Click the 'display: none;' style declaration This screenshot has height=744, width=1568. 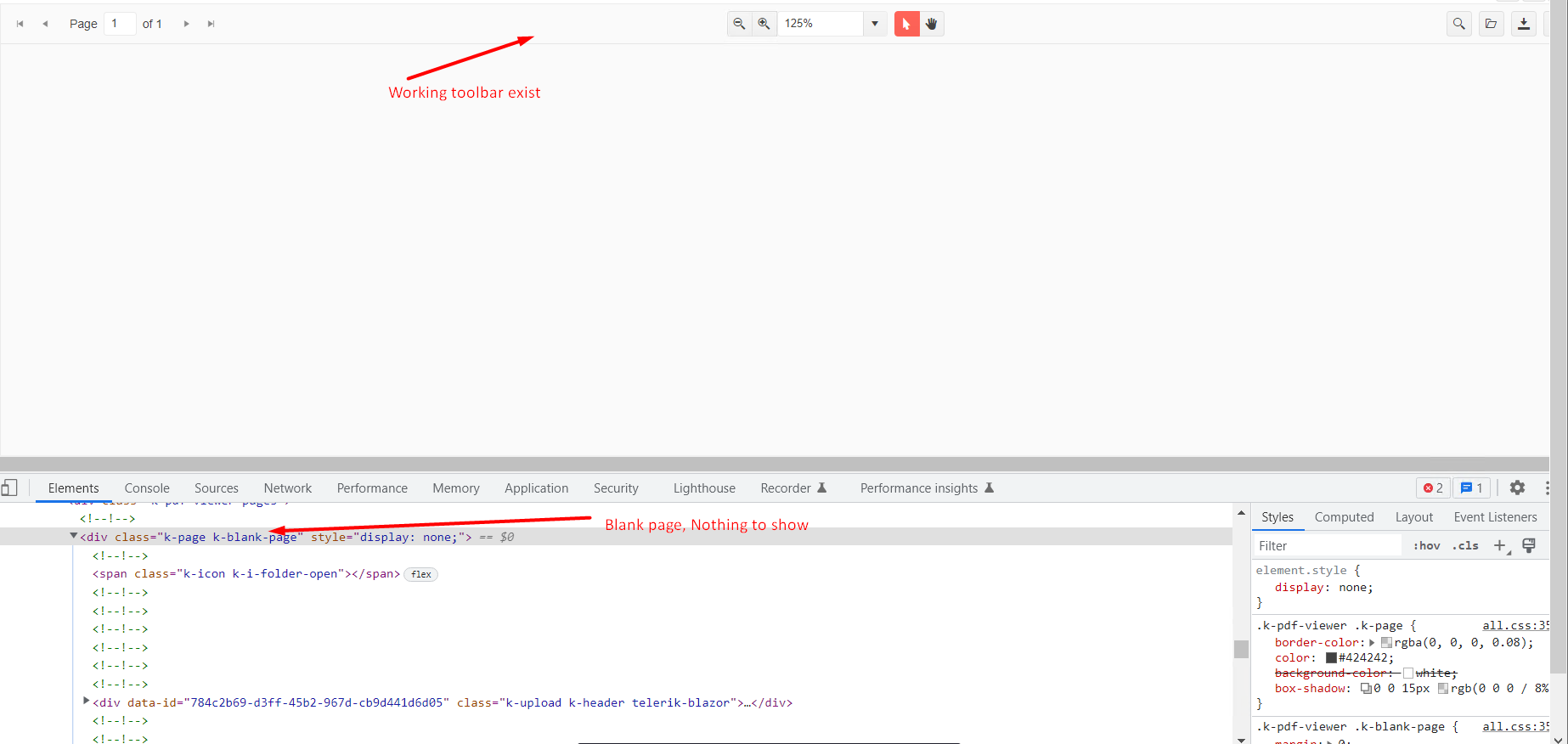[1323, 588]
